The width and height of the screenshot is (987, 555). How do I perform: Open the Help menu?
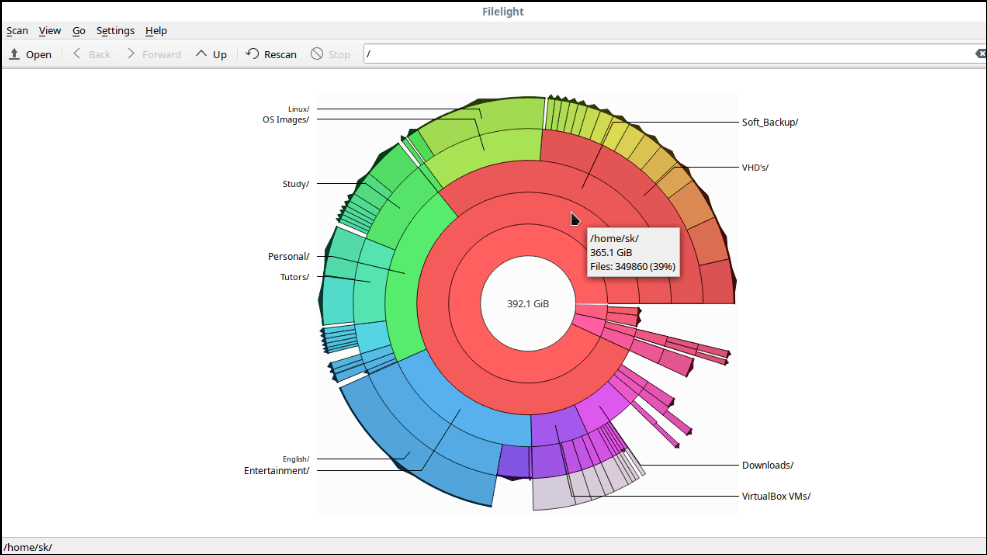(156, 30)
